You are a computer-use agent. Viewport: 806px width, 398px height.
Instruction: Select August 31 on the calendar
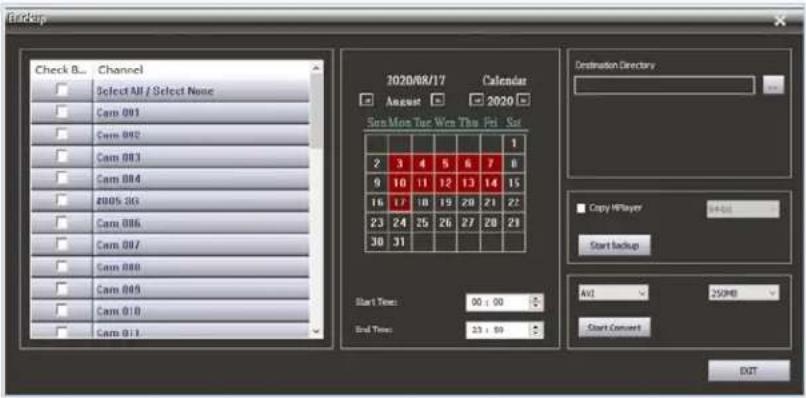click(399, 242)
